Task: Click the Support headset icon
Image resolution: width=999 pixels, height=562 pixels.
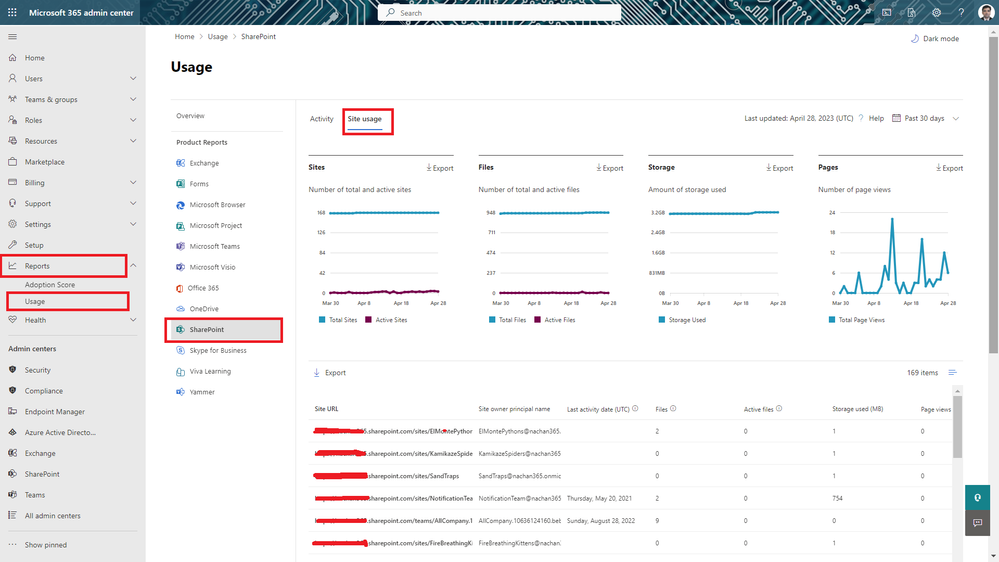Action: pos(12,203)
